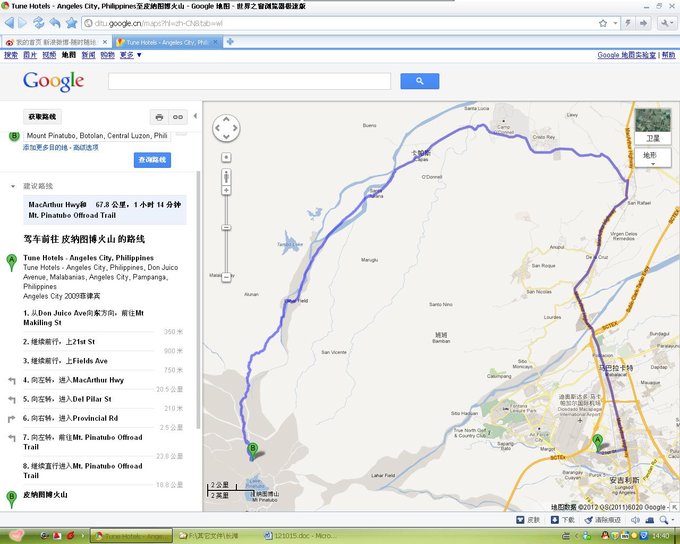The width and height of the screenshot is (680, 544).
Task: Open dropdown arrow beside address bar star
Action: tap(615, 23)
